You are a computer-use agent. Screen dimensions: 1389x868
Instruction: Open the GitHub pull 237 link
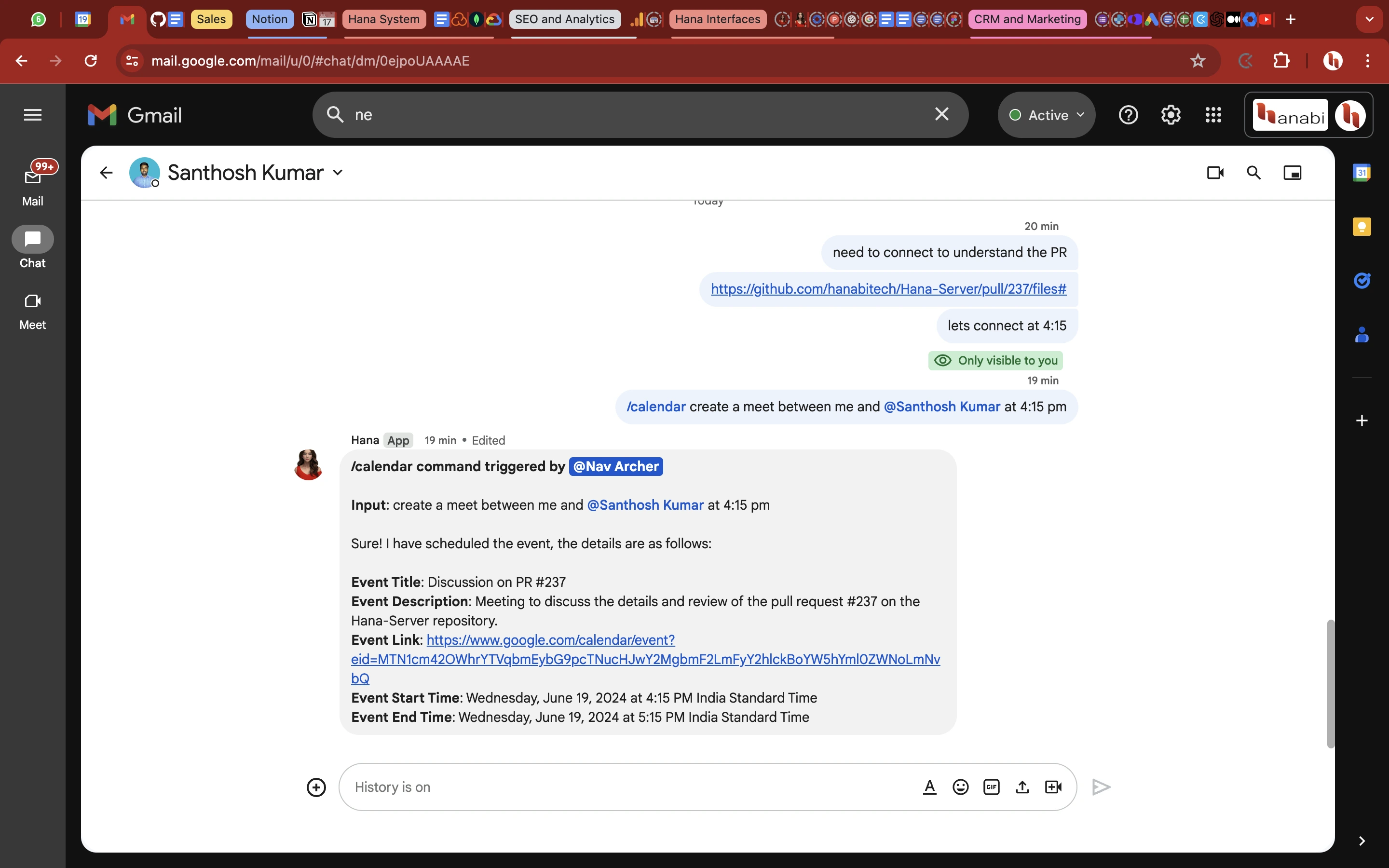(x=888, y=289)
